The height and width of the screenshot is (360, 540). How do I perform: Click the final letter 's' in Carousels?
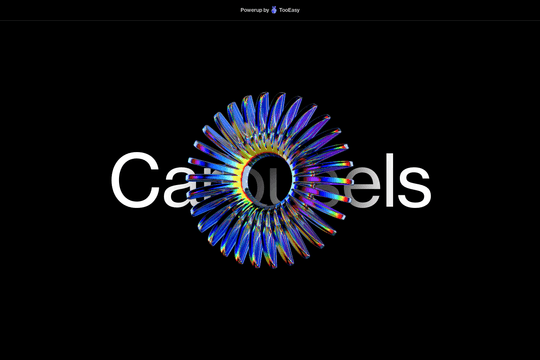click(414, 186)
